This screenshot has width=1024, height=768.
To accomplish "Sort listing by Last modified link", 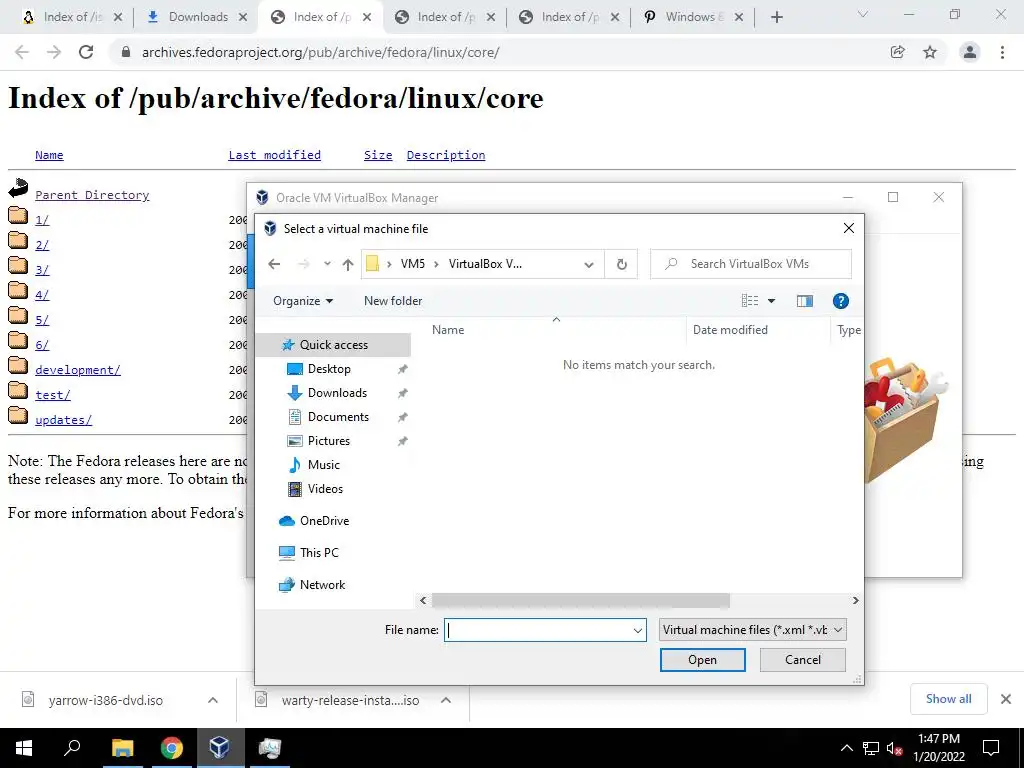I will (x=274, y=155).
